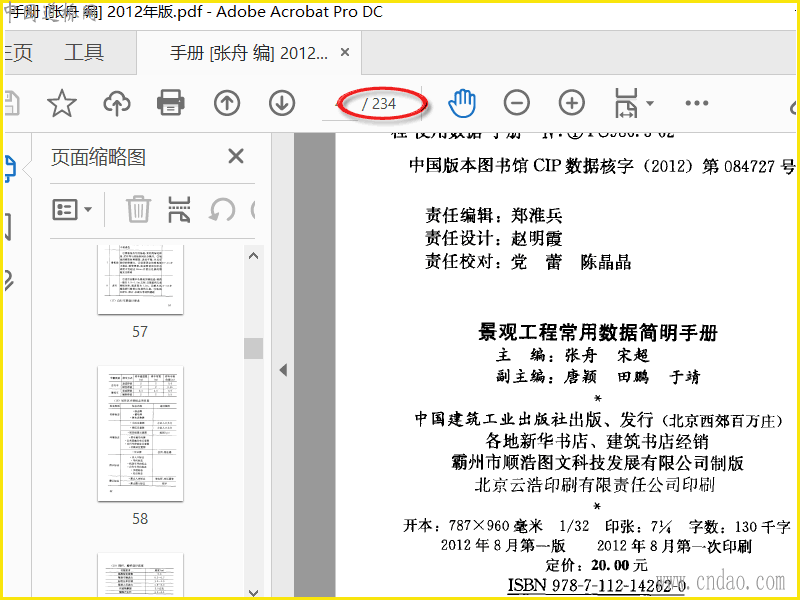This screenshot has height=600, width=800.
Task: Close the 手册 document tab
Action: pyautogui.click(x=345, y=52)
